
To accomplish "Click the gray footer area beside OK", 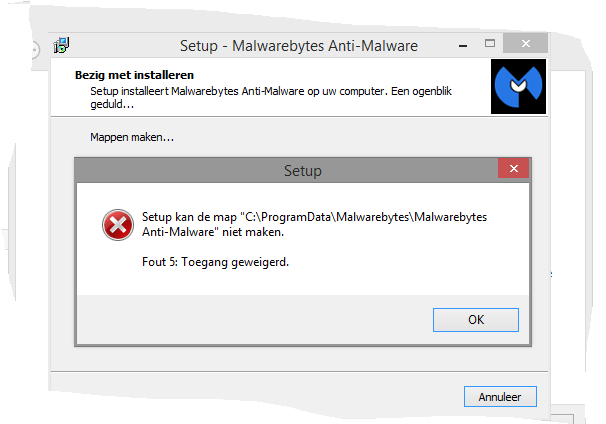I will 255,320.
